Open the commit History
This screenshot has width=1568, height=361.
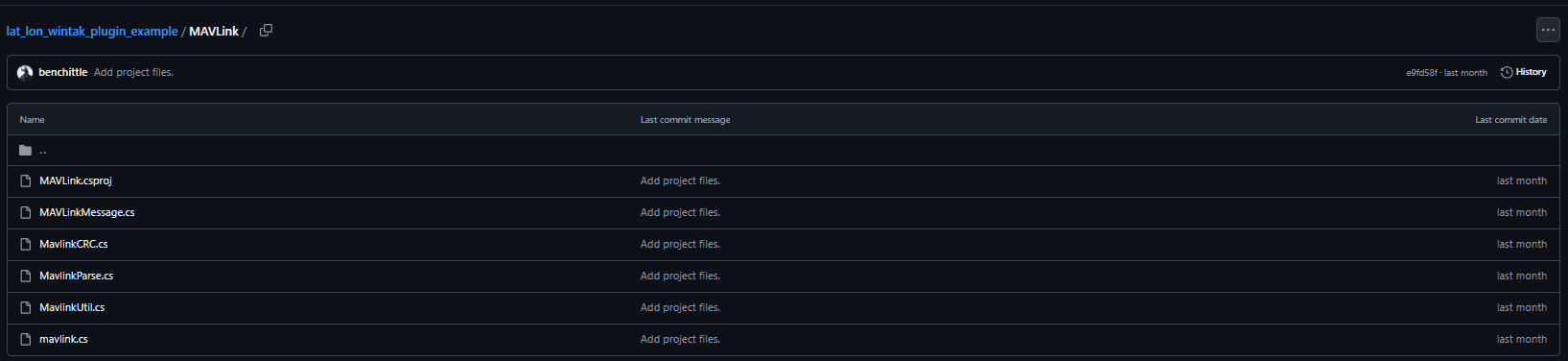[x=1523, y=72]
